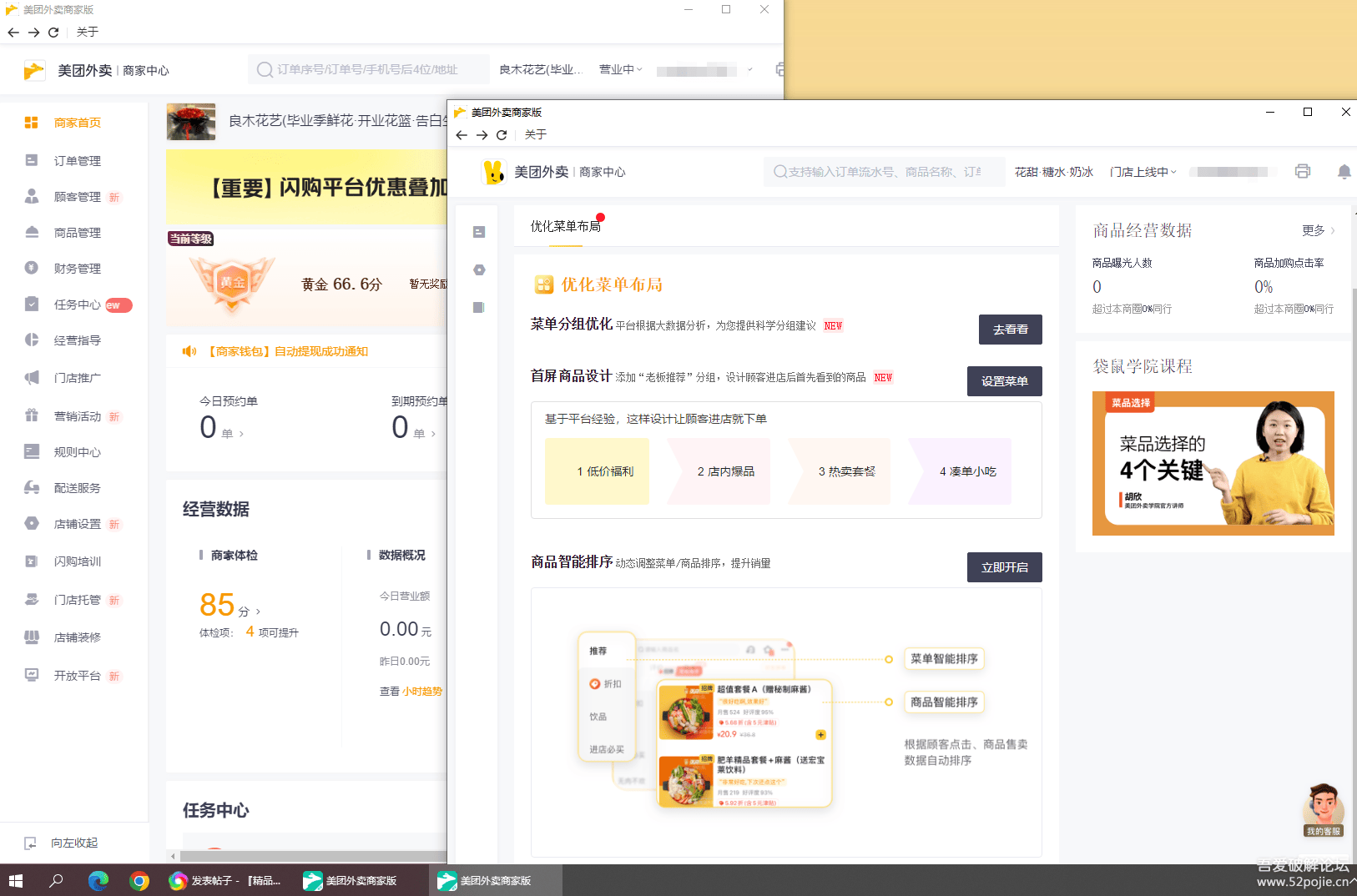The height and width of the screenshot is (896, 1357).
Task: Click 商家钱包 自动提现成功通知 notice
Action: point(287,351)
